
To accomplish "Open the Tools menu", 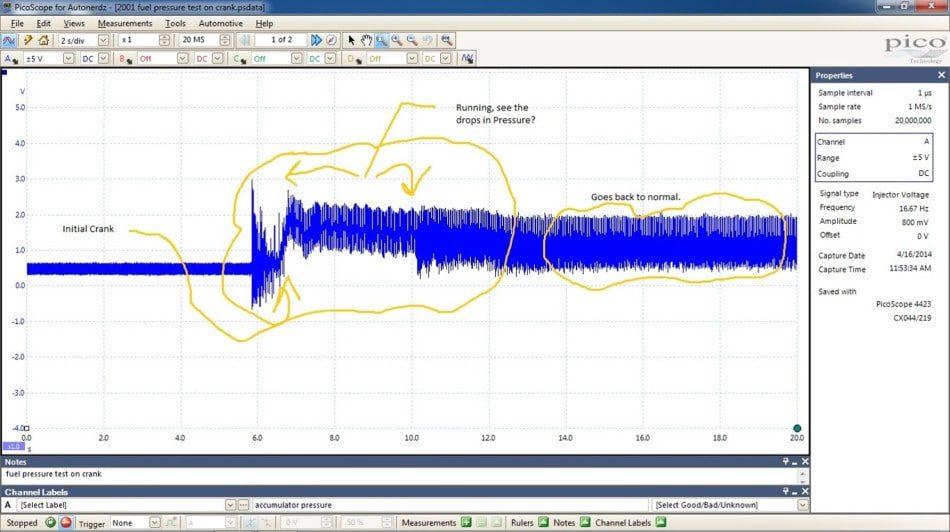I will pos(175,23).
